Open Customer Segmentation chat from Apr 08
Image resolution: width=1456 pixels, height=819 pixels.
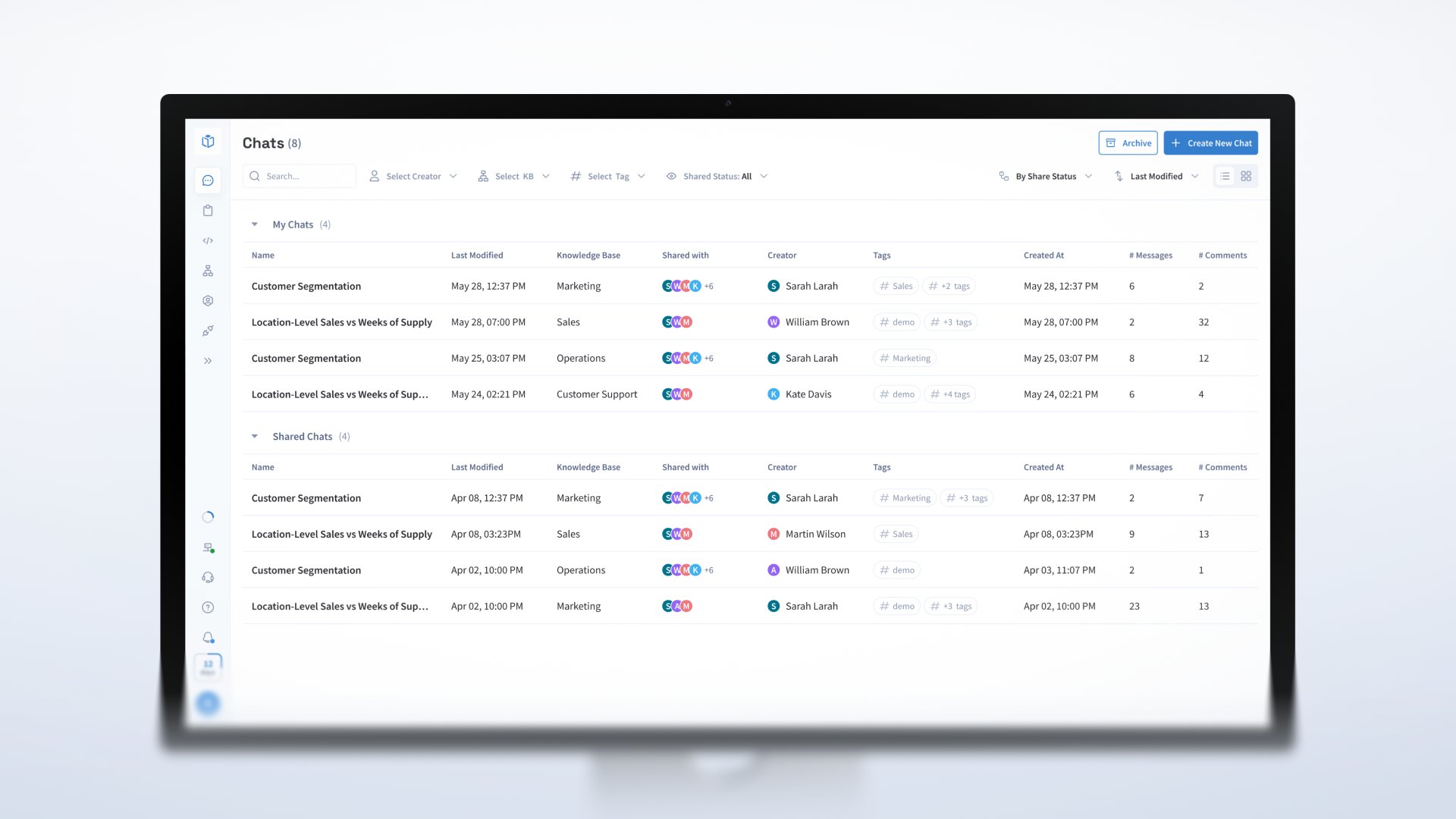306,498
